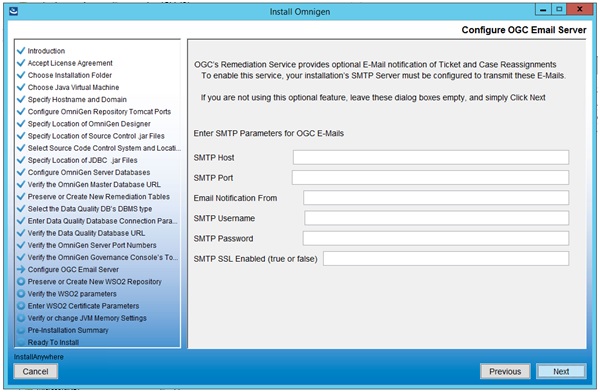Screen dimensions: 600x392
Task: Click checkmark icon beside Introduction step
Action: click(21, 51)
